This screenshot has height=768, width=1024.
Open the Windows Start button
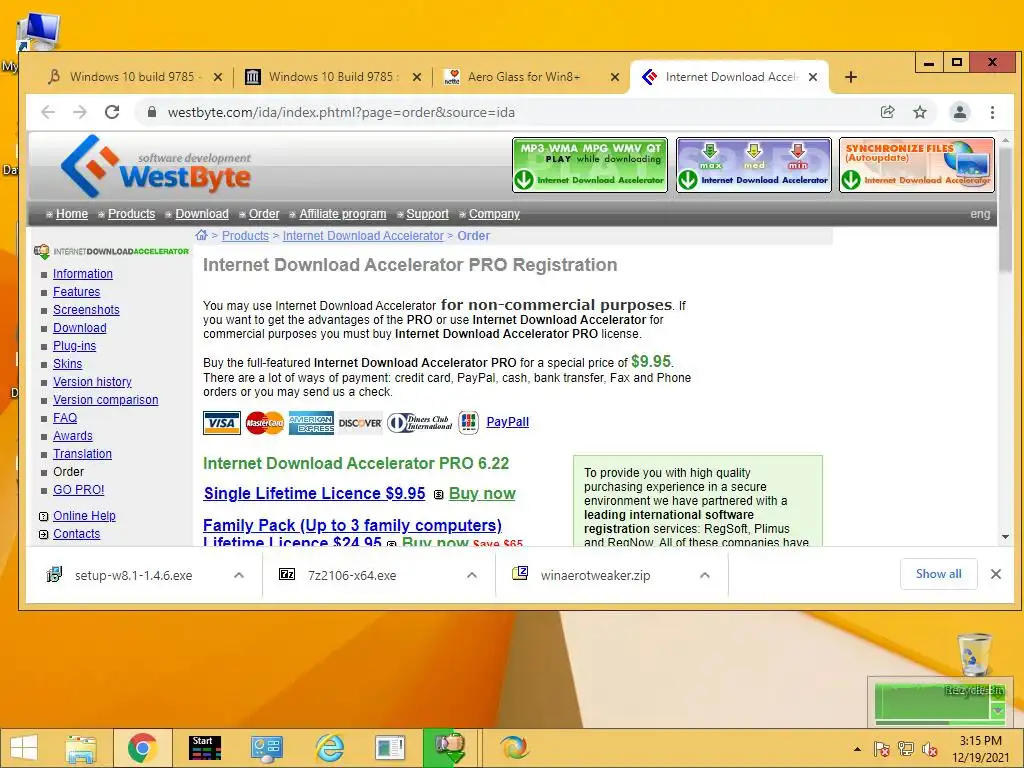(x=24, y=748)
